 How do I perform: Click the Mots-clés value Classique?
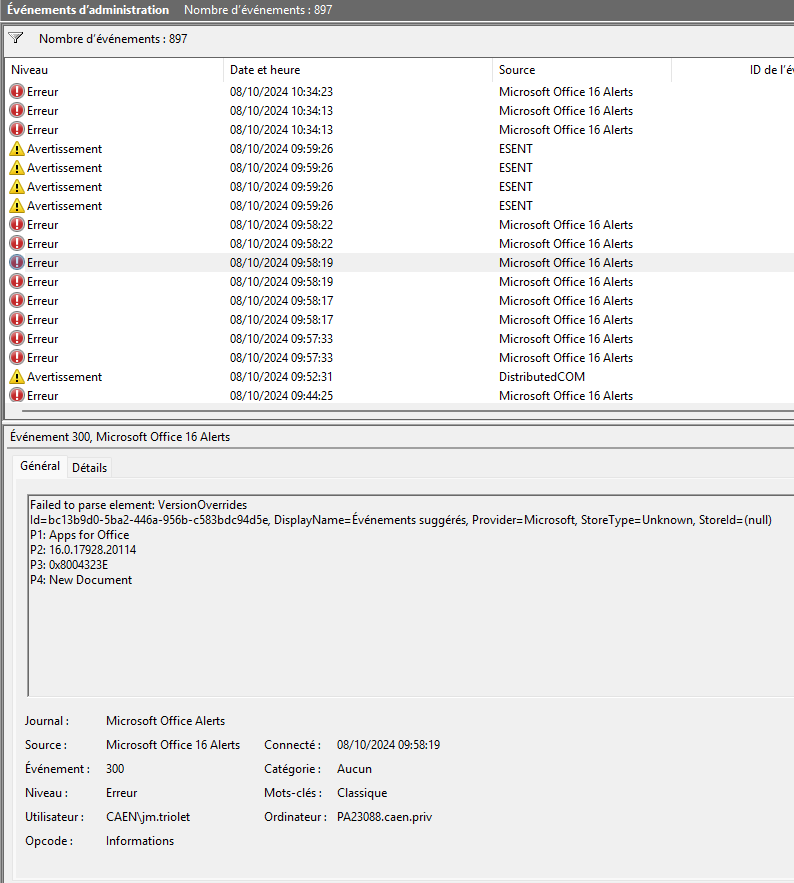pyautogui.click(x=362, y=793)
